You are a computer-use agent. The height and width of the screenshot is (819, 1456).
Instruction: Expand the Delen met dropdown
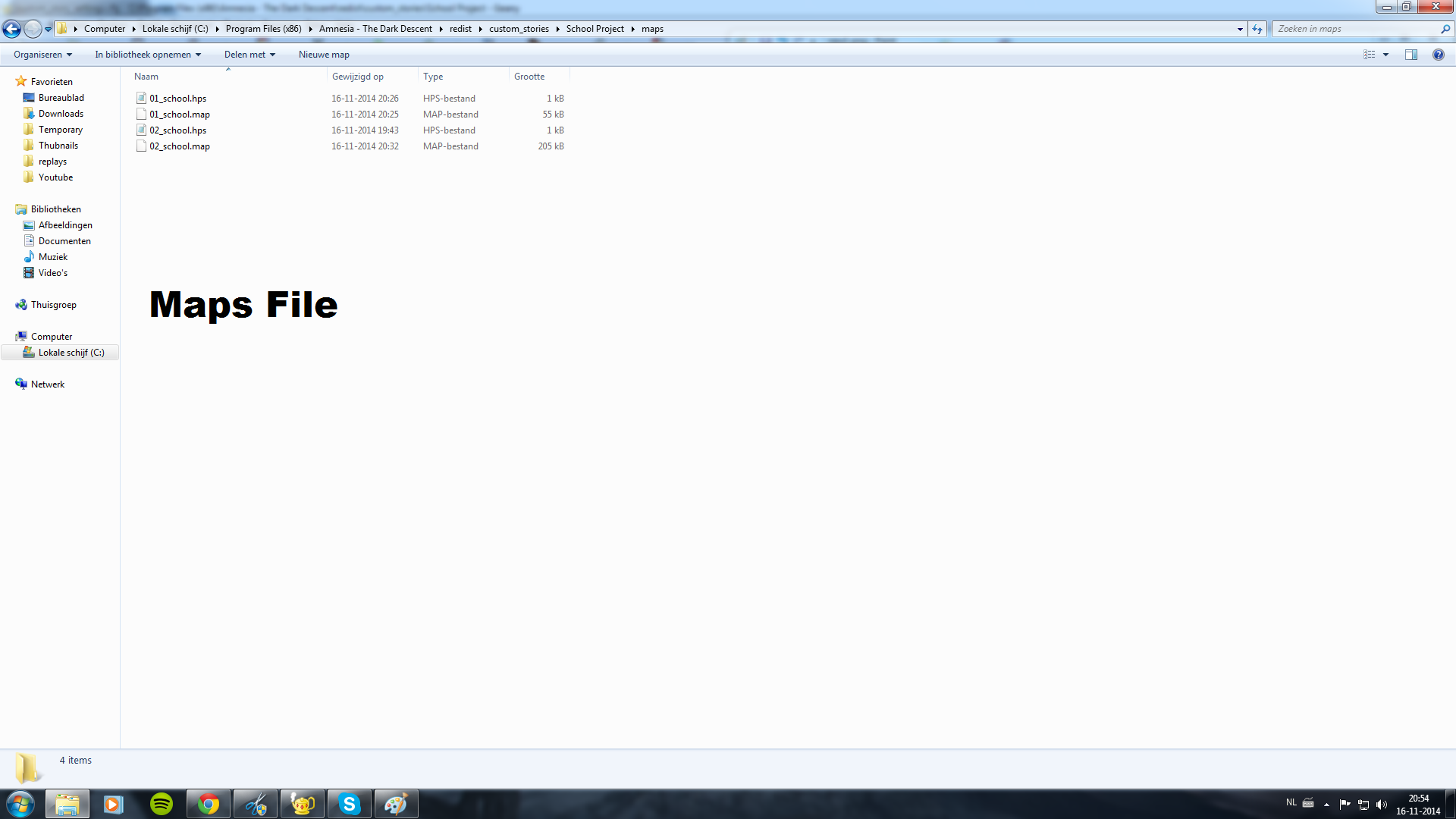pyautogui.click(x=249, y=55)
